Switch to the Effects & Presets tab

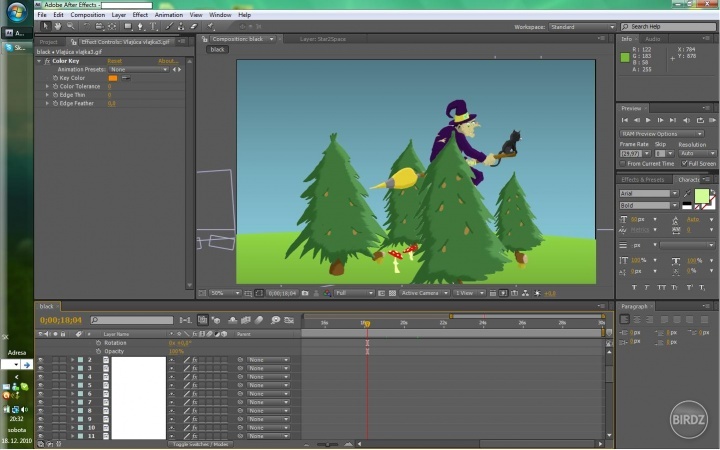coord(642,180)
